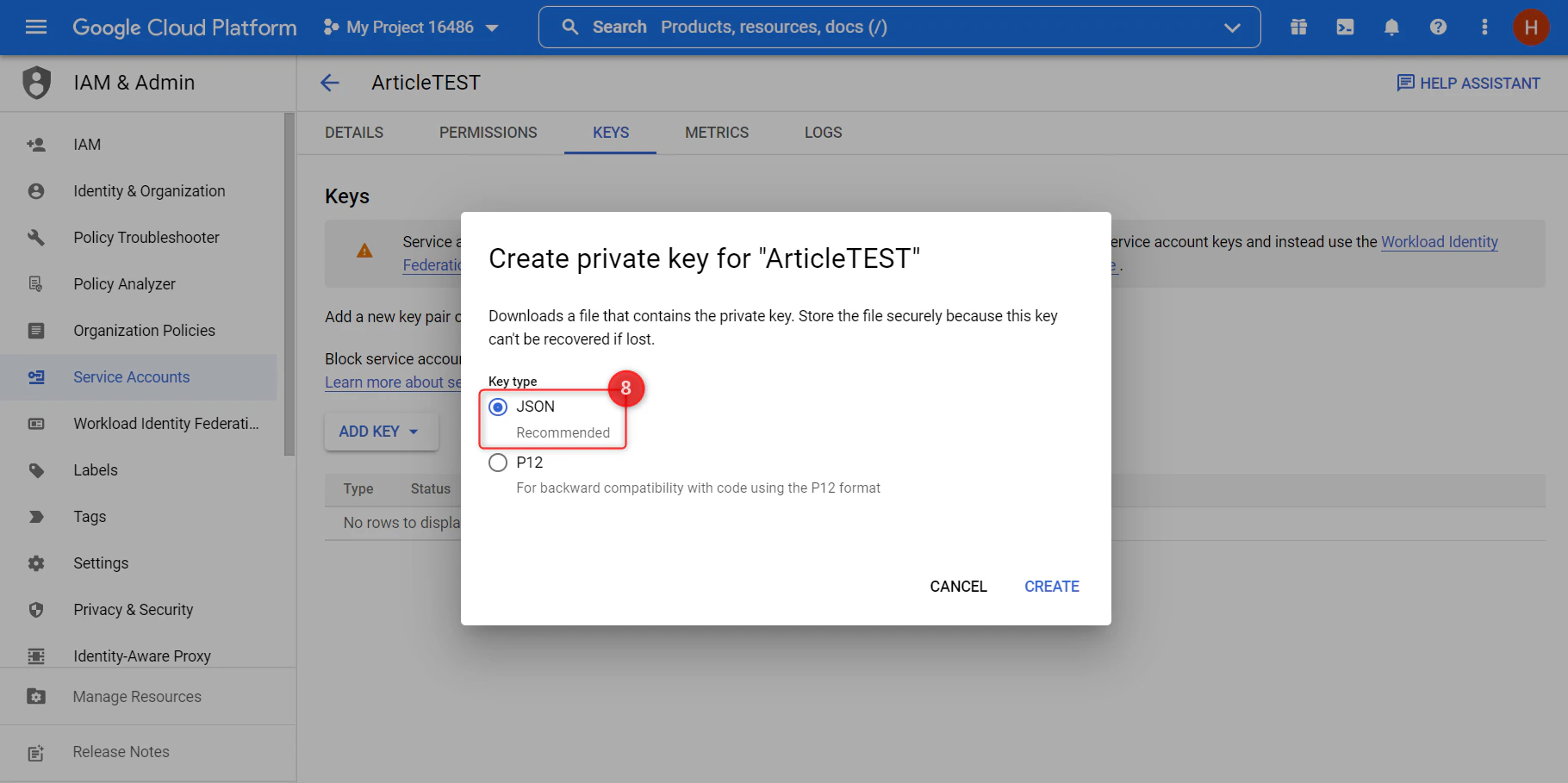Image resolution: width=1568 pixels, height=783 pixels.
Task: Open the ADD KEY dropdown
Action: tap(381, 432)
